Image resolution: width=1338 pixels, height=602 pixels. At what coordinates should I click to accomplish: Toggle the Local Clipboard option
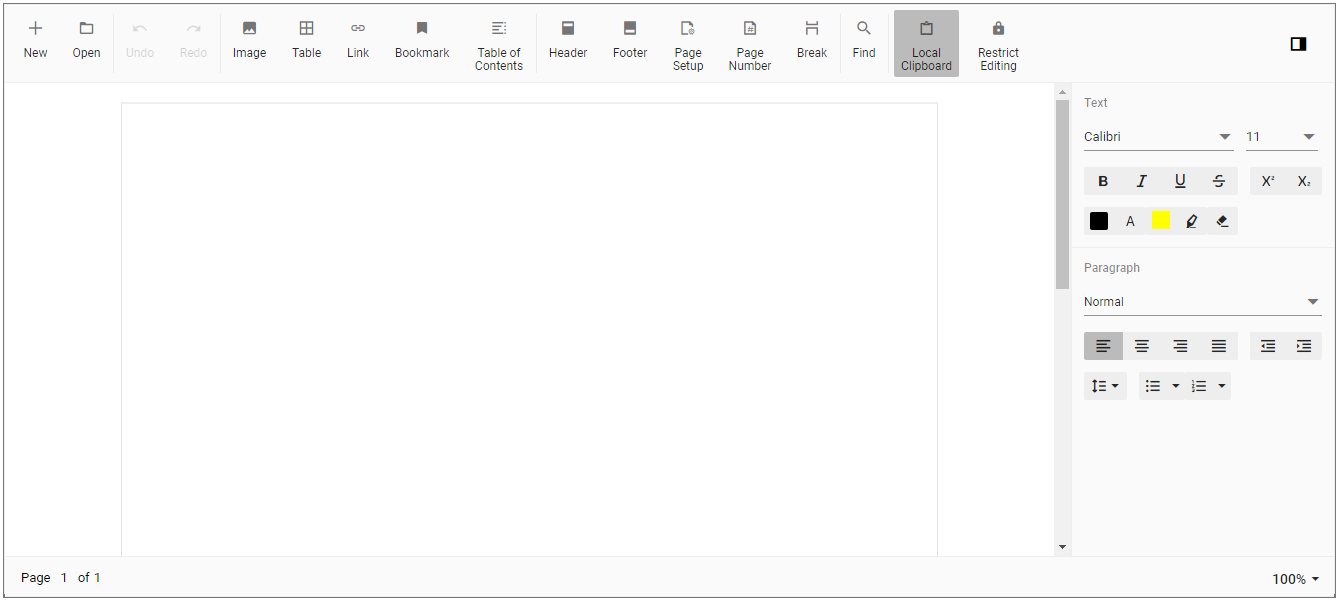926,43
